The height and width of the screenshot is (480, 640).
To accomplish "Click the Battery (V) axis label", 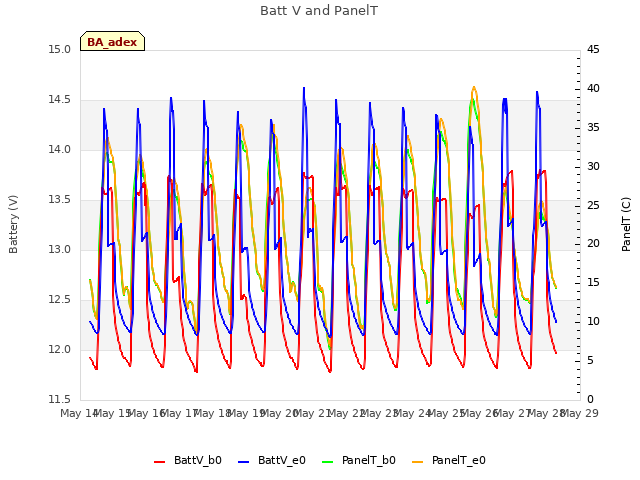I will click(13, 224).
